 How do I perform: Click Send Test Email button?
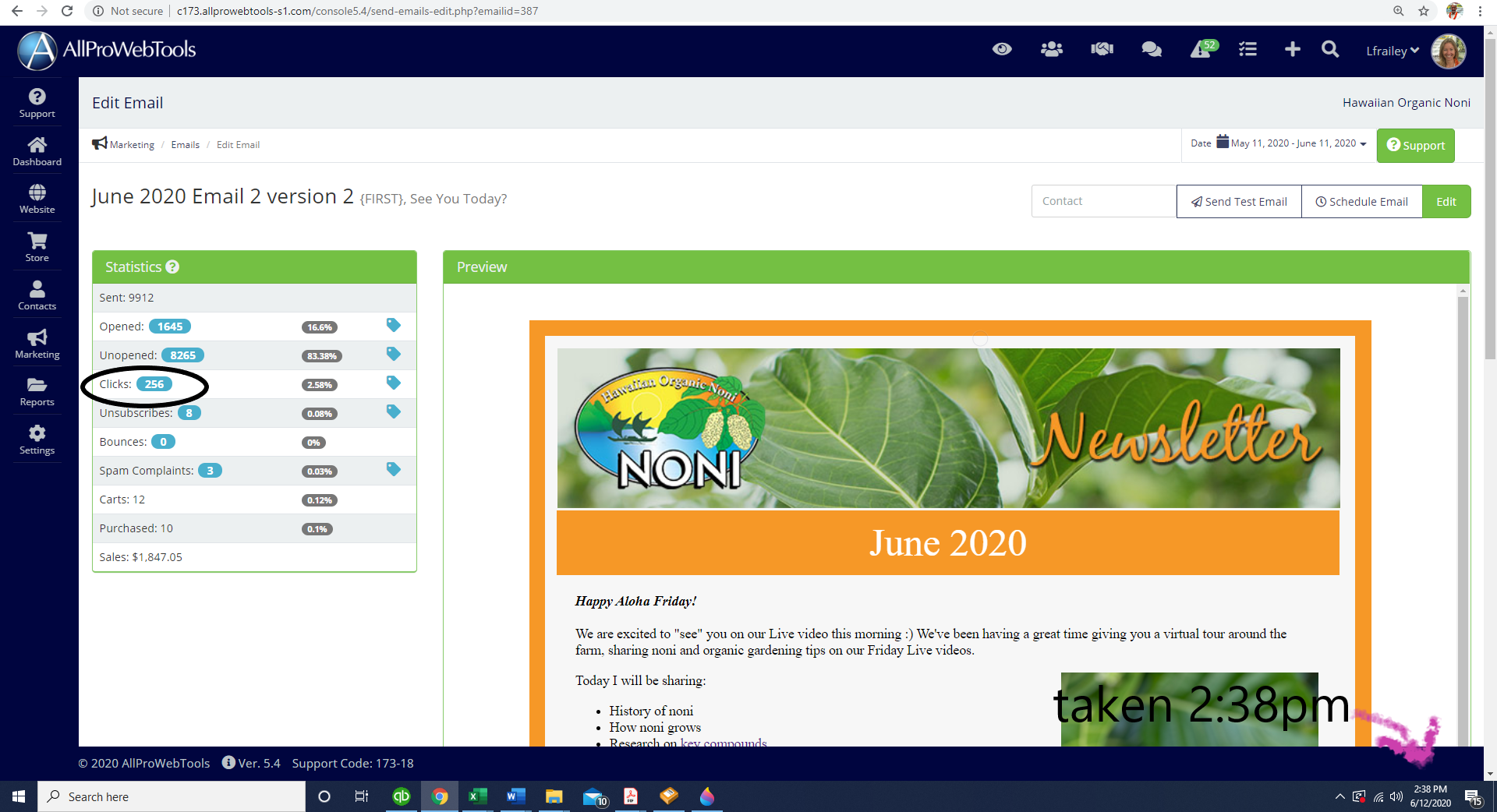pos(1239,201)
